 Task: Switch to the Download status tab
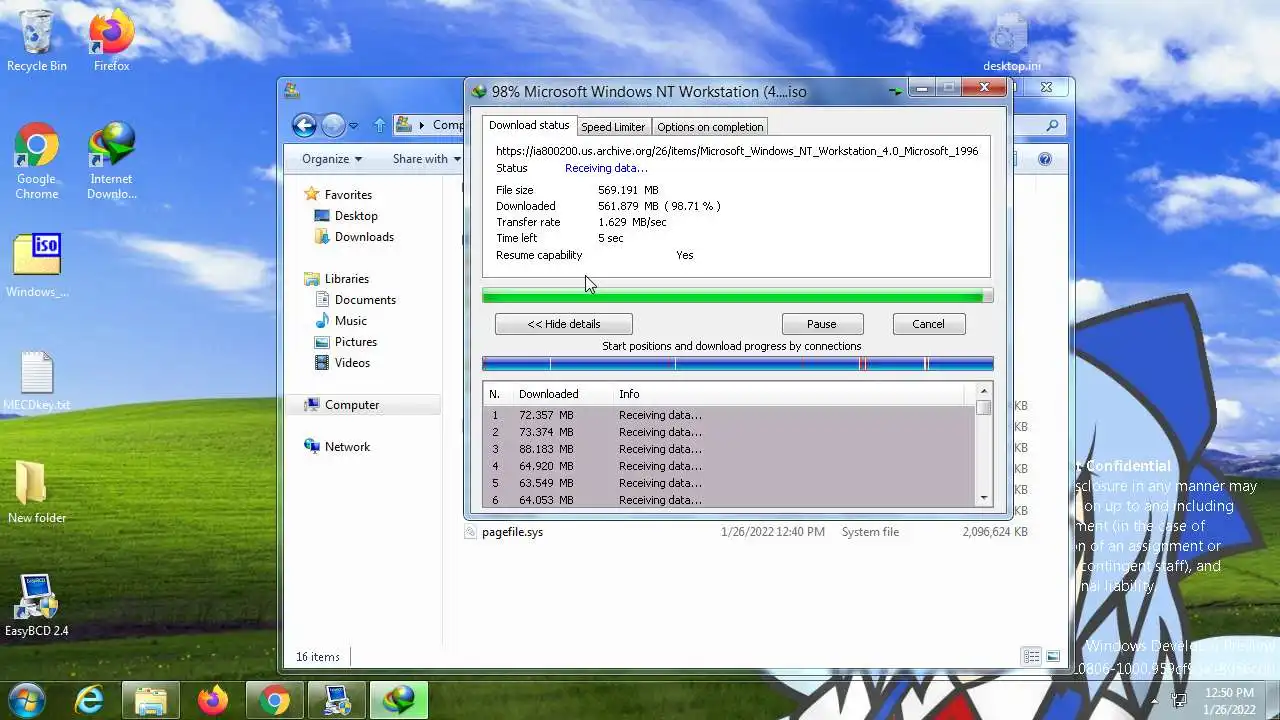tap(529, 126)
